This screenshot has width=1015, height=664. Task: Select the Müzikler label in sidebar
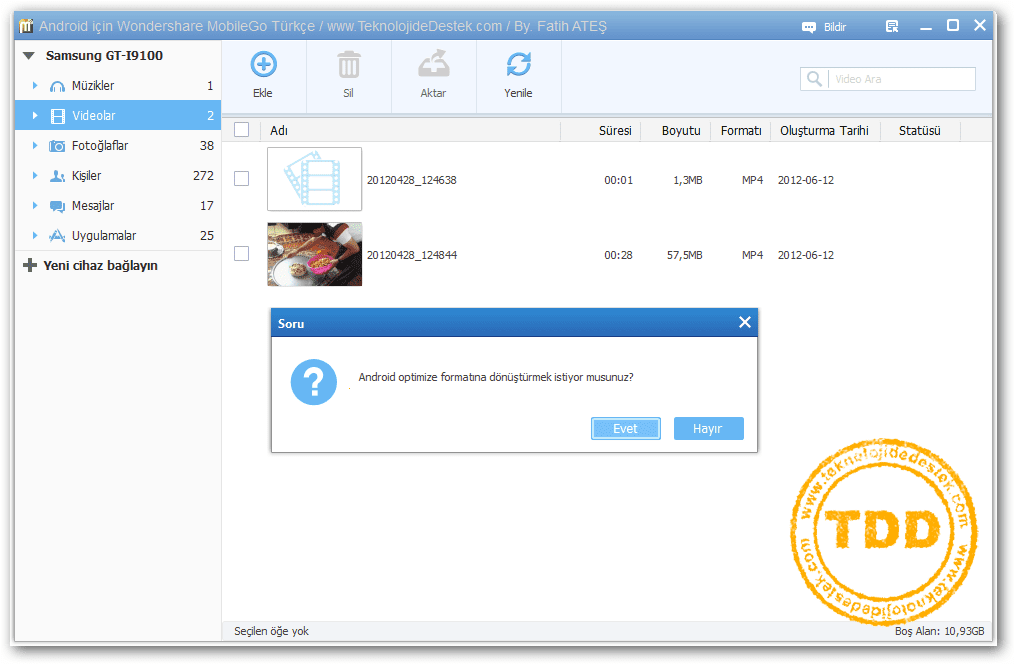(93, 85)
